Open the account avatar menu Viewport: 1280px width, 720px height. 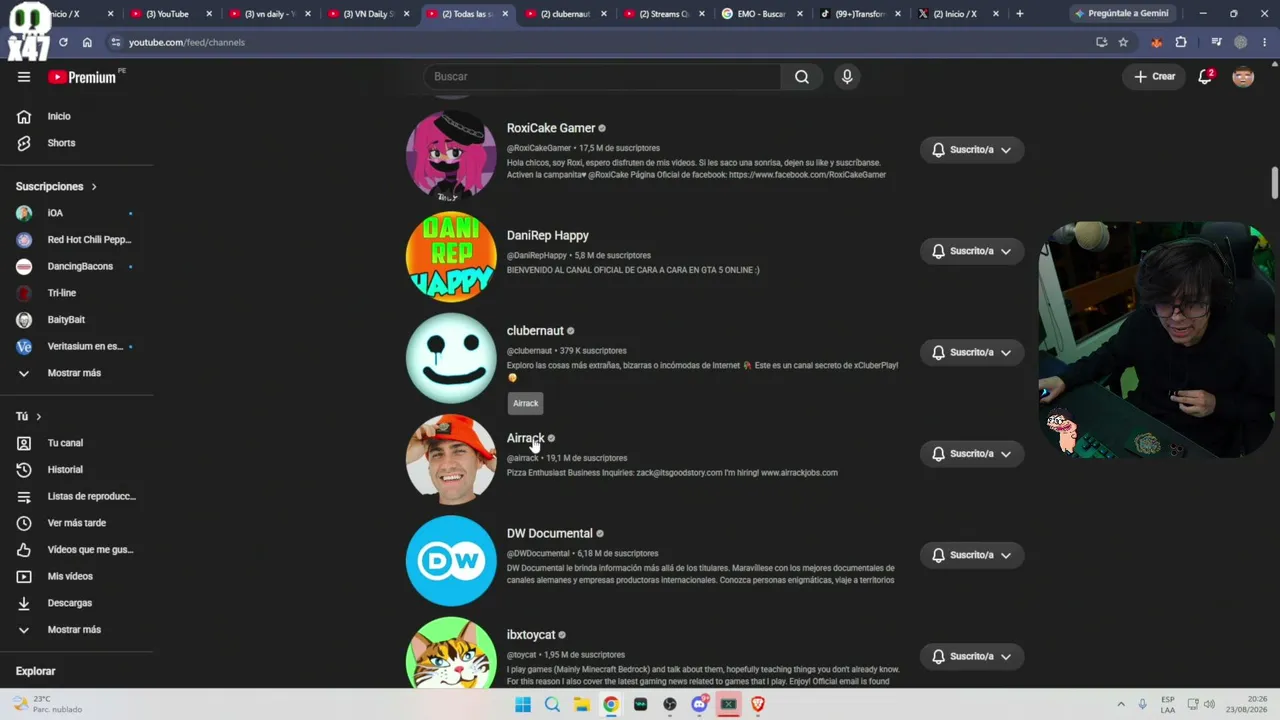[1243, 77]
